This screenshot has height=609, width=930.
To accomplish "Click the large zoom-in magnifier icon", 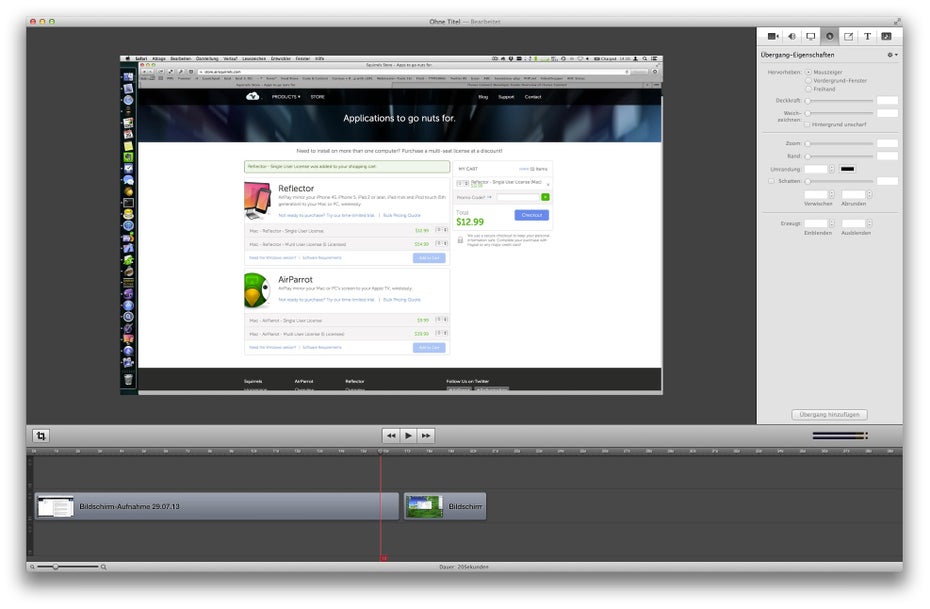I will (x=103, y=567).
